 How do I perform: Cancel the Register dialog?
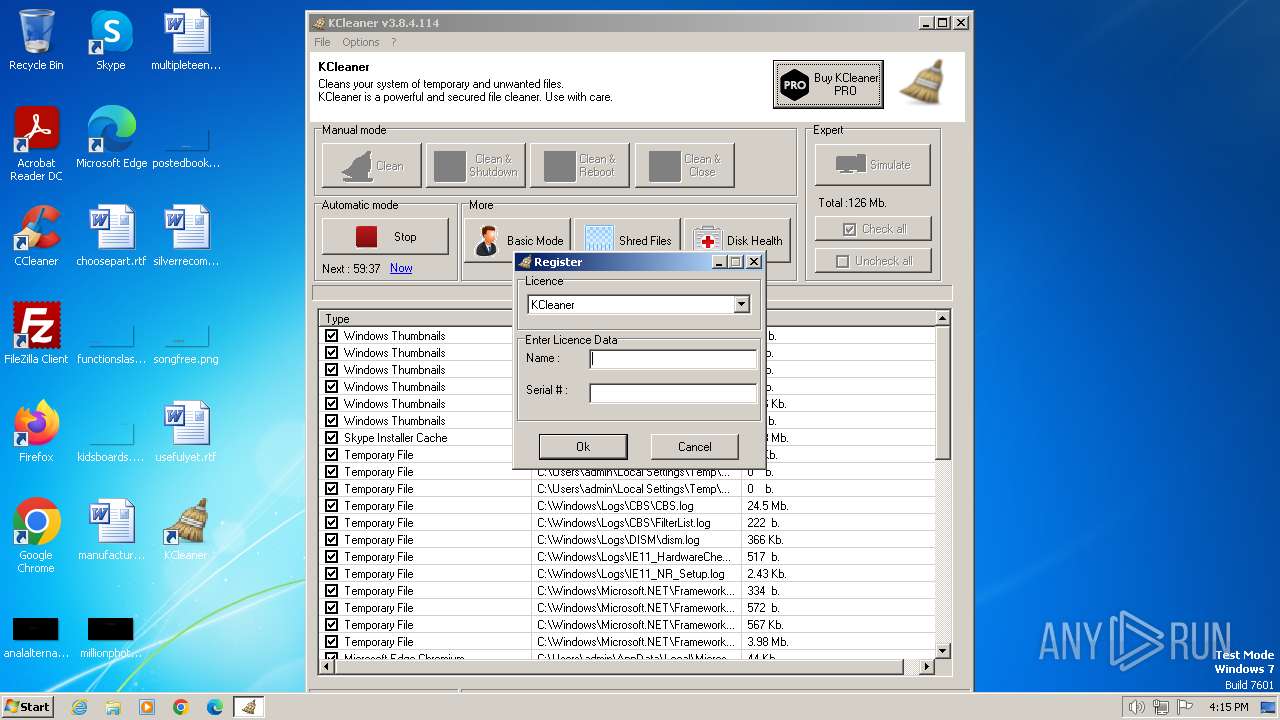tap(694, 447)
